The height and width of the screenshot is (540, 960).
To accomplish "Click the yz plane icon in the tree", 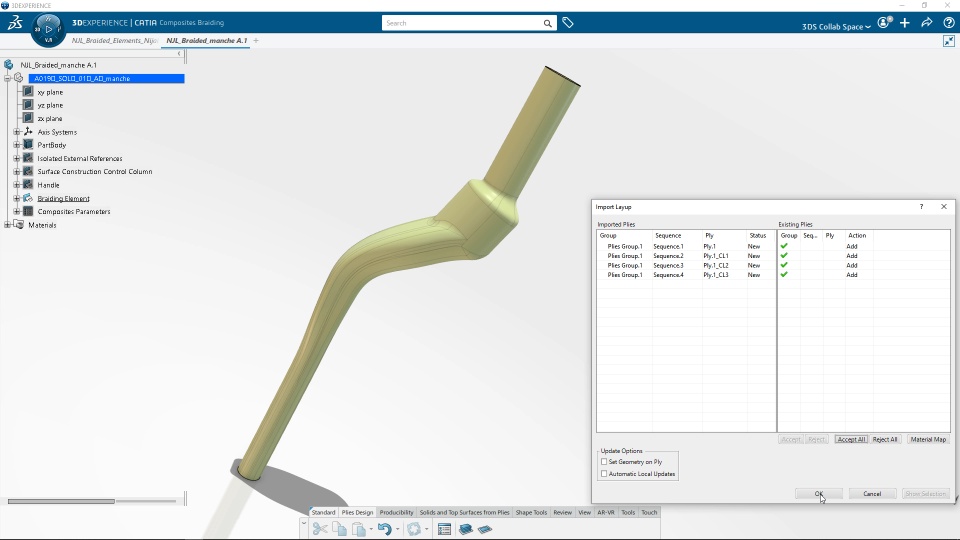I will 28,105.
